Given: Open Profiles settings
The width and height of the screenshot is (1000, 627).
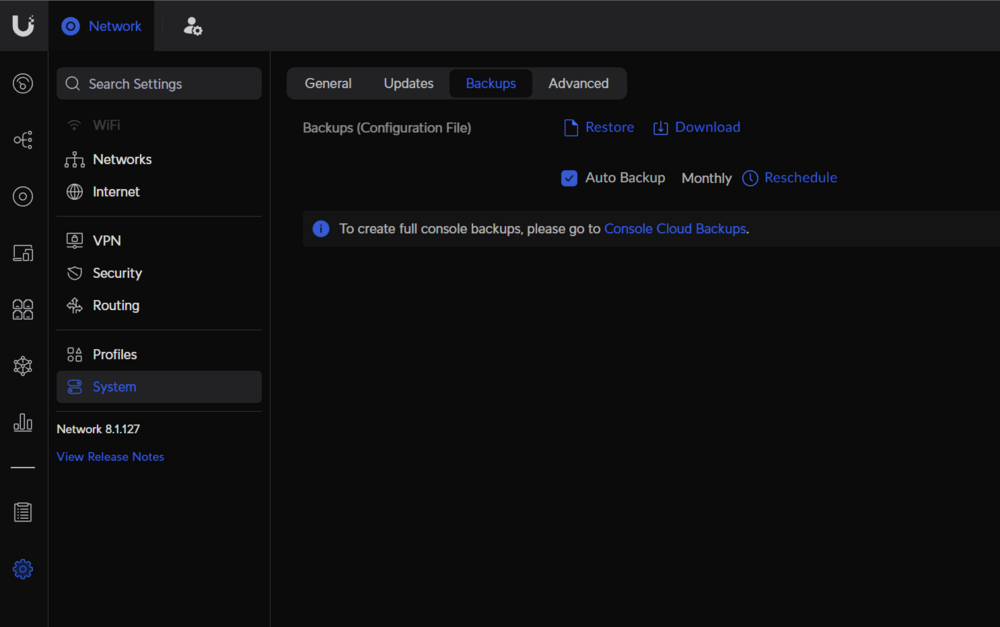Looking at the screenshot, I should tap(159, 354).
